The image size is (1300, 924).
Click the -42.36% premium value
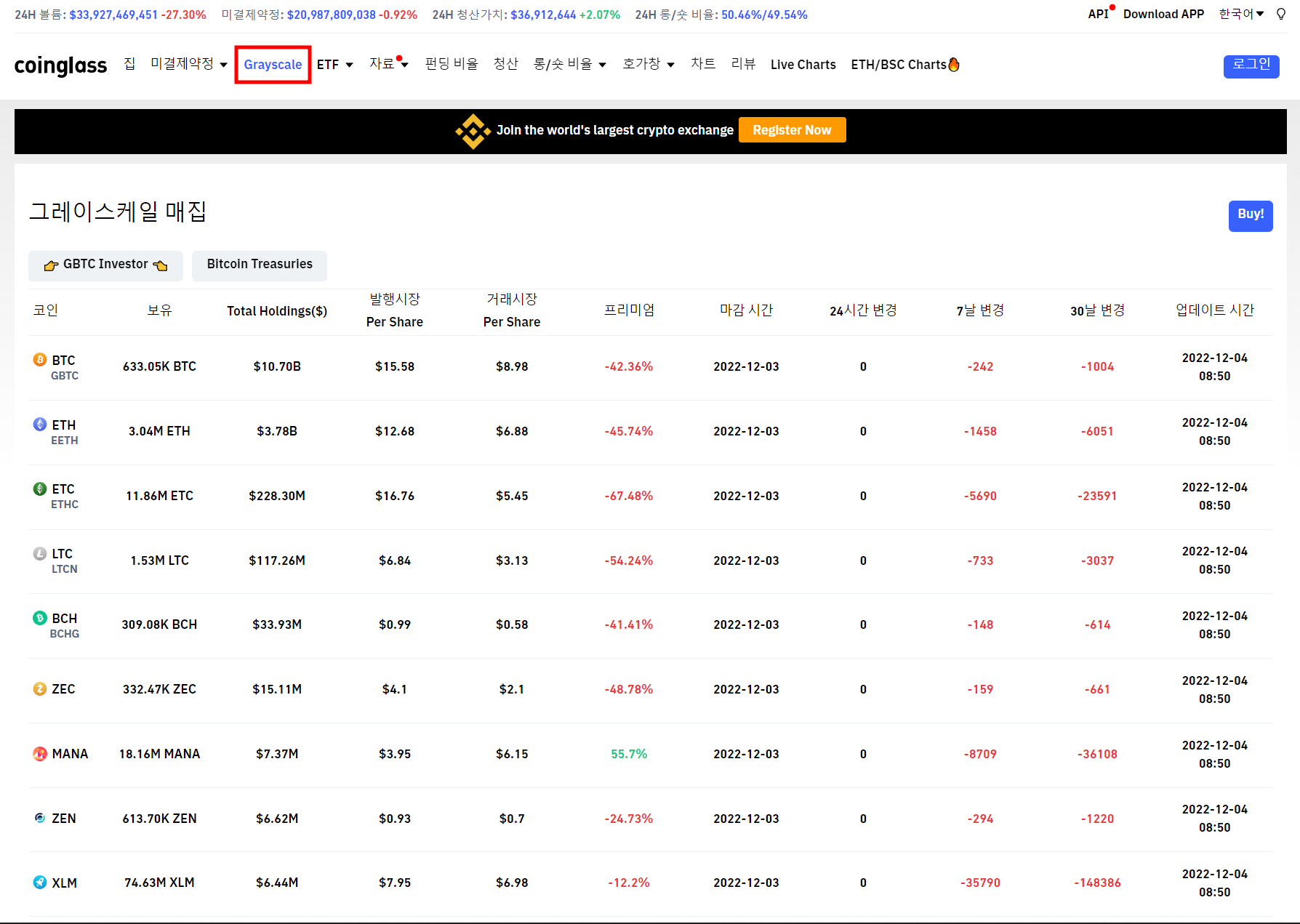629,367
